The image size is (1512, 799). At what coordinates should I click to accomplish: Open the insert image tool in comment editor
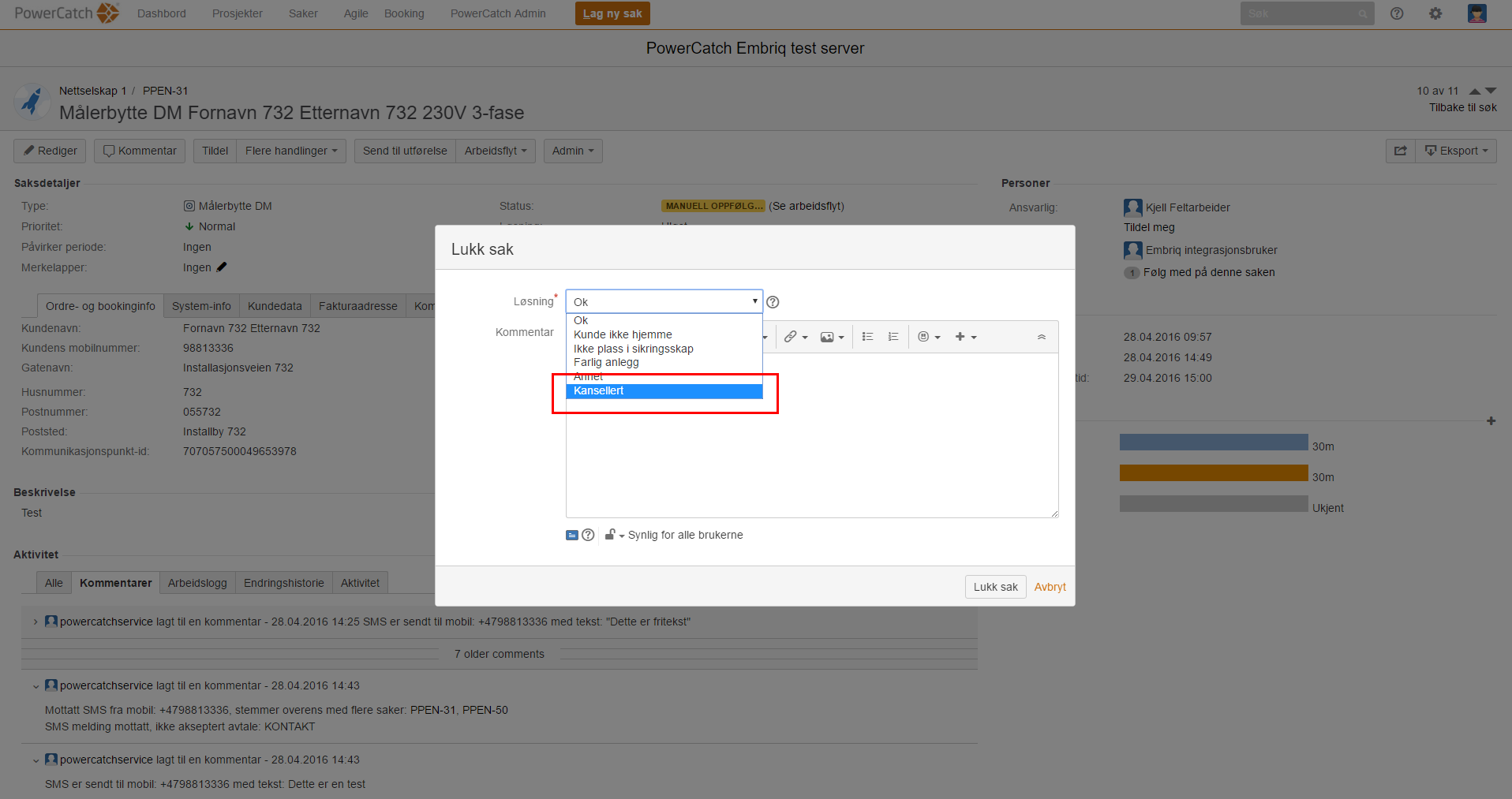pos(832,337)
